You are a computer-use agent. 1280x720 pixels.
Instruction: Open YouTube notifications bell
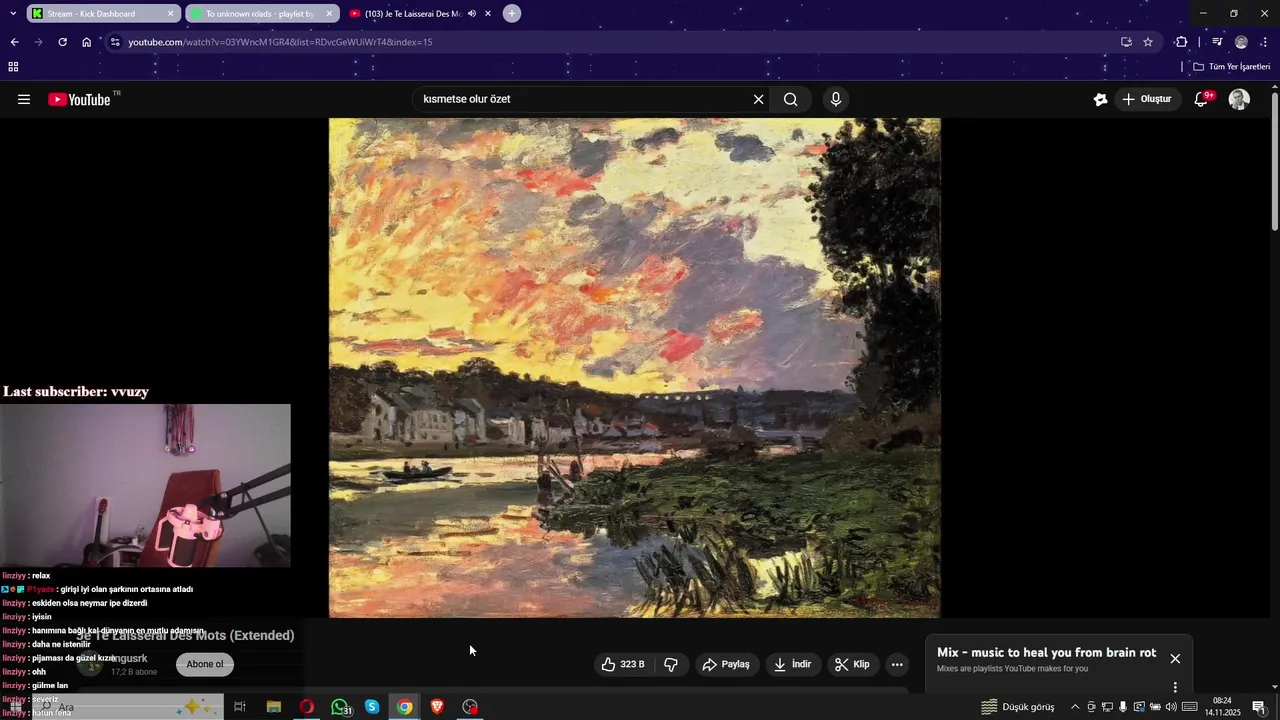1202,99
